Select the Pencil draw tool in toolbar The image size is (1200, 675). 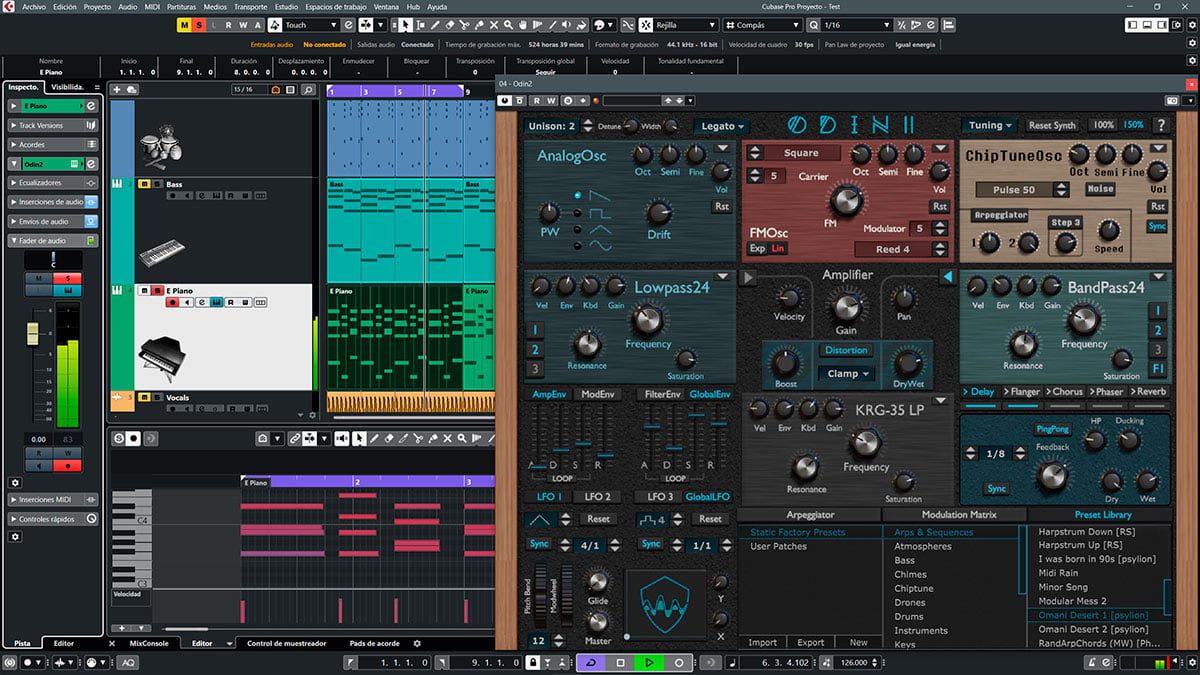[435, 24]
